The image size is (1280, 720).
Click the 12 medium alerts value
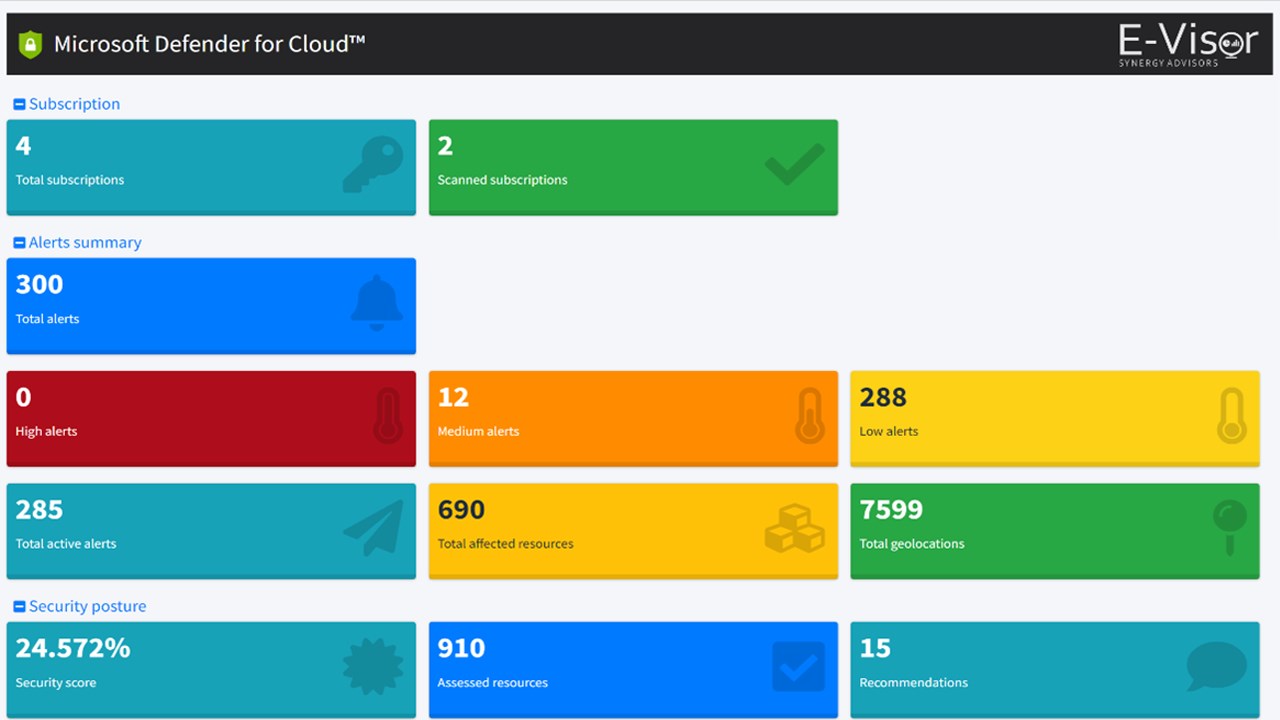tap(453, 397)
